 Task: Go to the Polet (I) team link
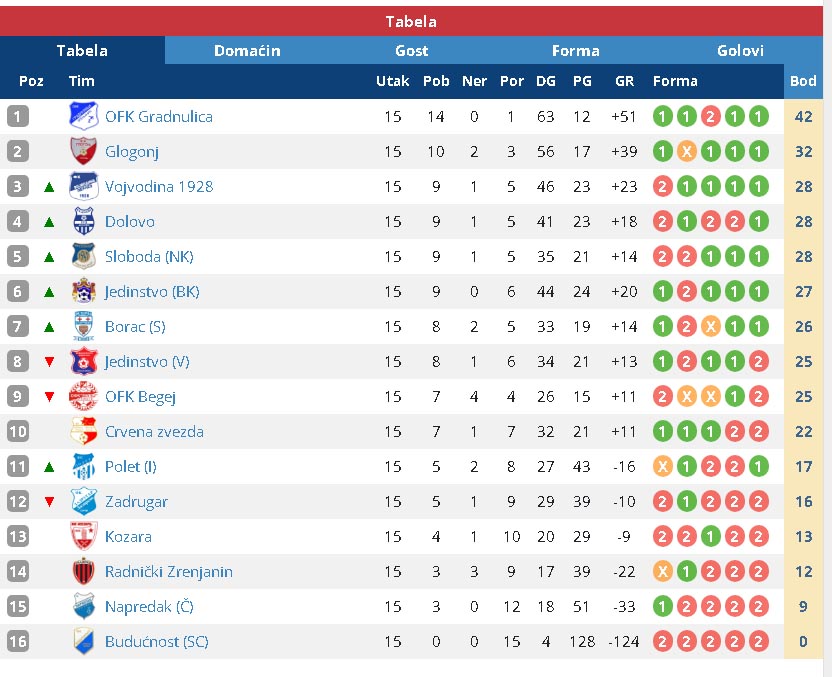pos(131,466)
